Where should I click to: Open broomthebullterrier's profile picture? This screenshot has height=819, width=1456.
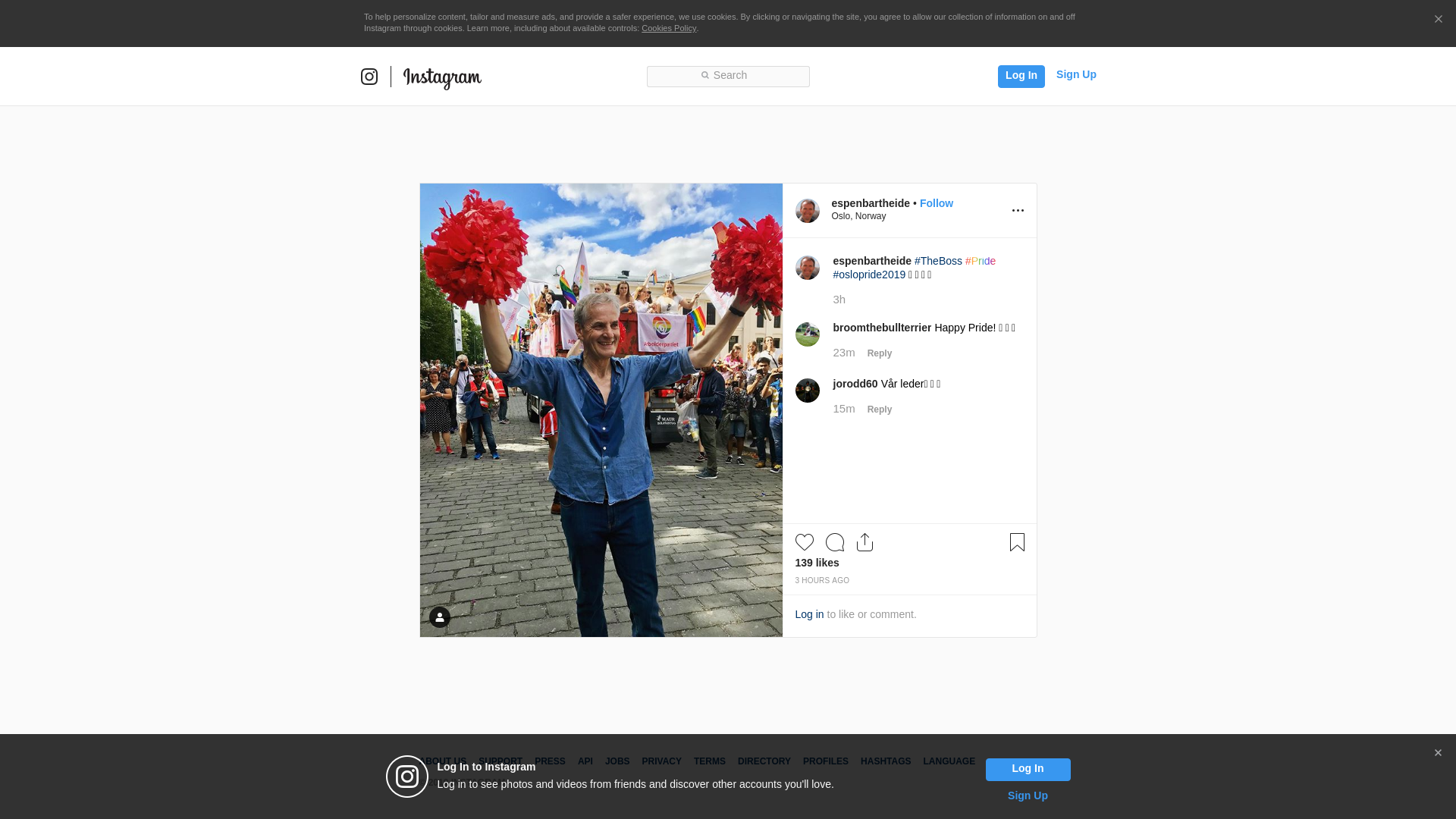(x=807, y=334)
